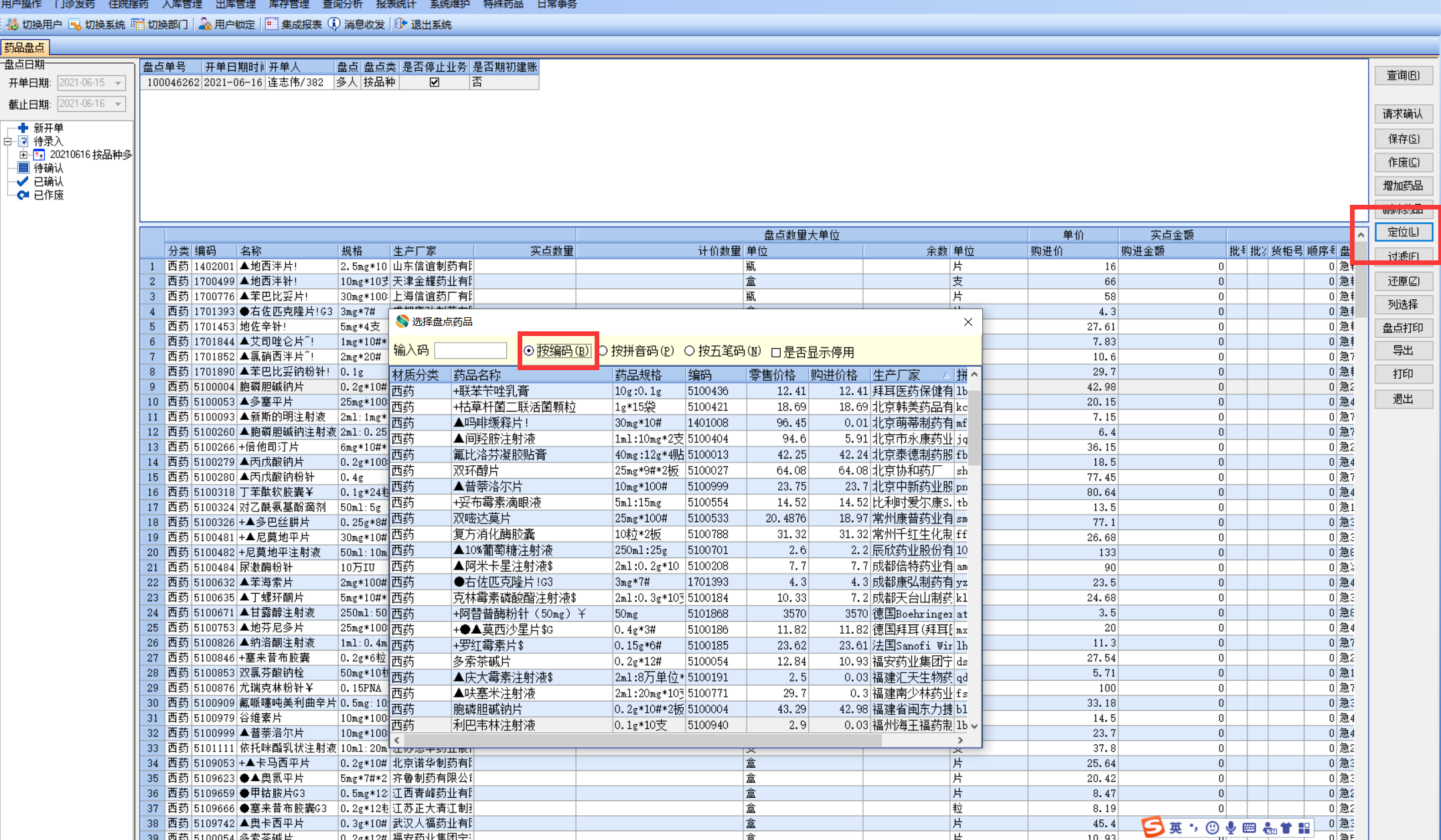Click the 切换用户 switch user icon

13,25
